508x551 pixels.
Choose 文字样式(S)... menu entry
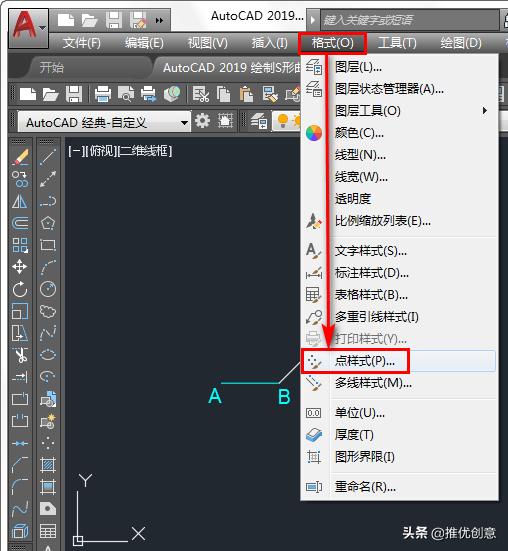[400, 251]
